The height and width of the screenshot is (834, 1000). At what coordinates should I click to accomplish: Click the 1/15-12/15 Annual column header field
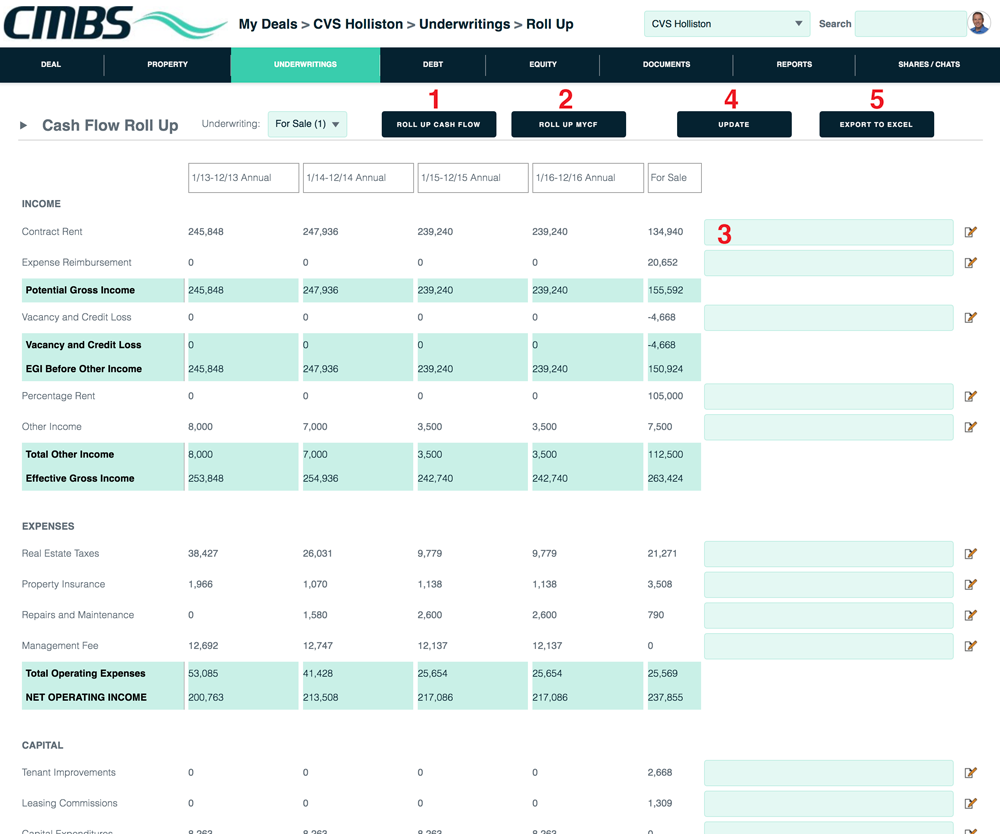coord(473,178)
